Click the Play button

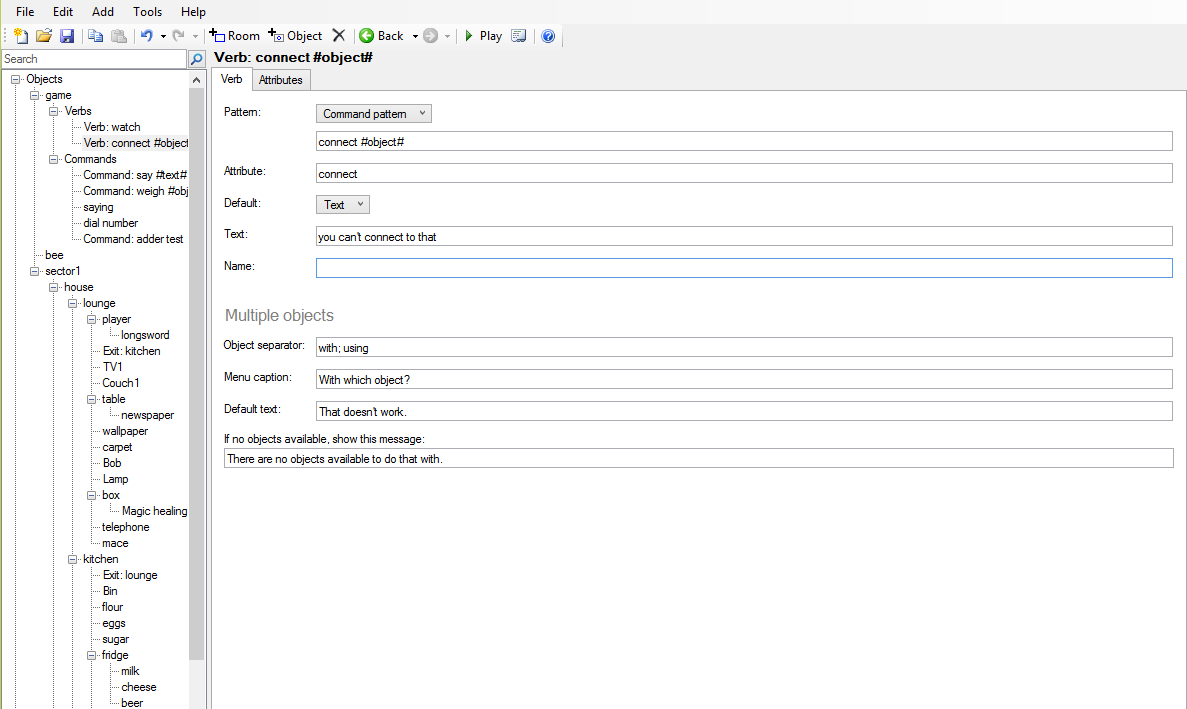point(483,36)
